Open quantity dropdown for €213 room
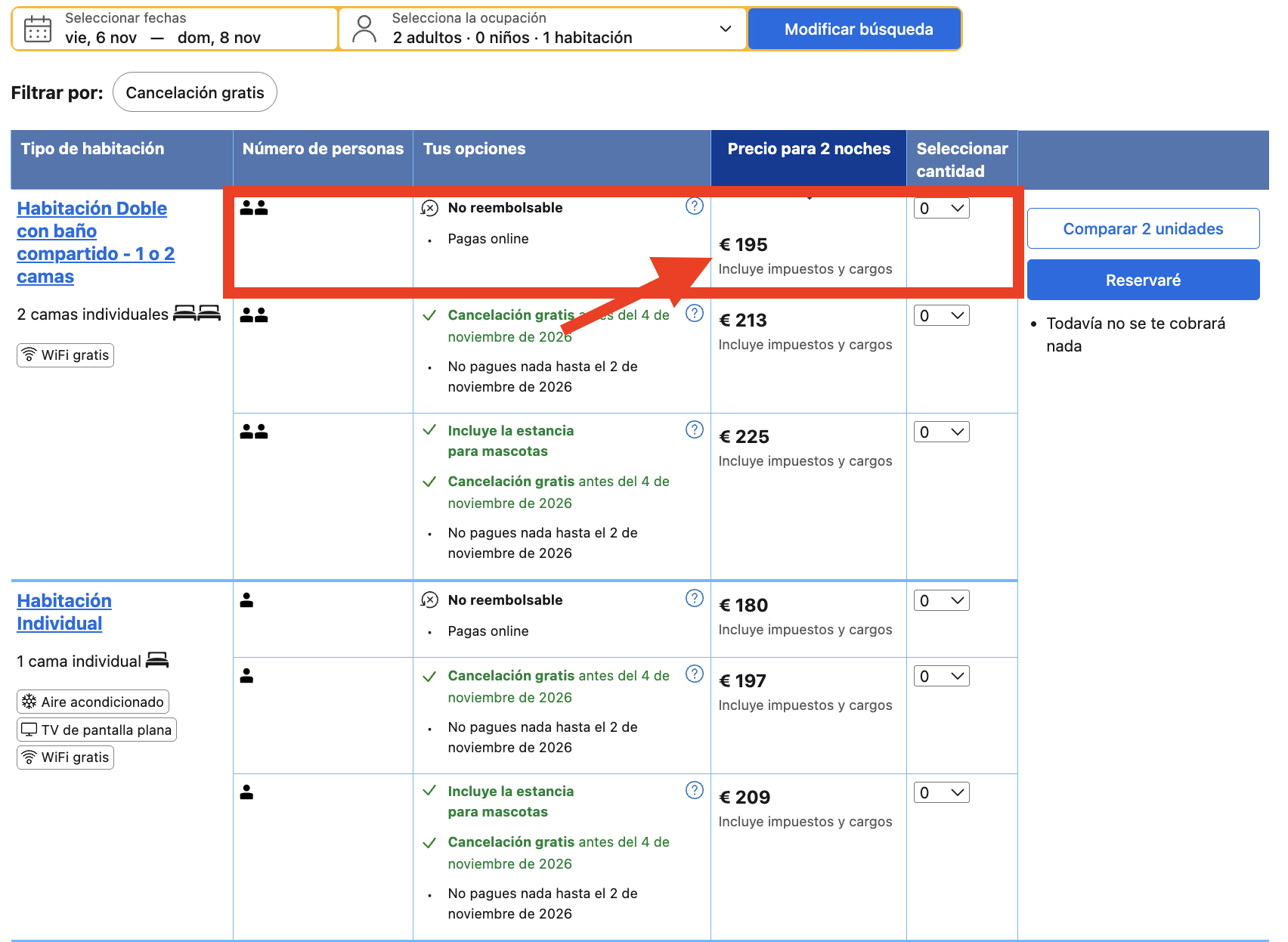This screenshot has height=942, width=1288. pyautogui.click(x=941, y=316)
